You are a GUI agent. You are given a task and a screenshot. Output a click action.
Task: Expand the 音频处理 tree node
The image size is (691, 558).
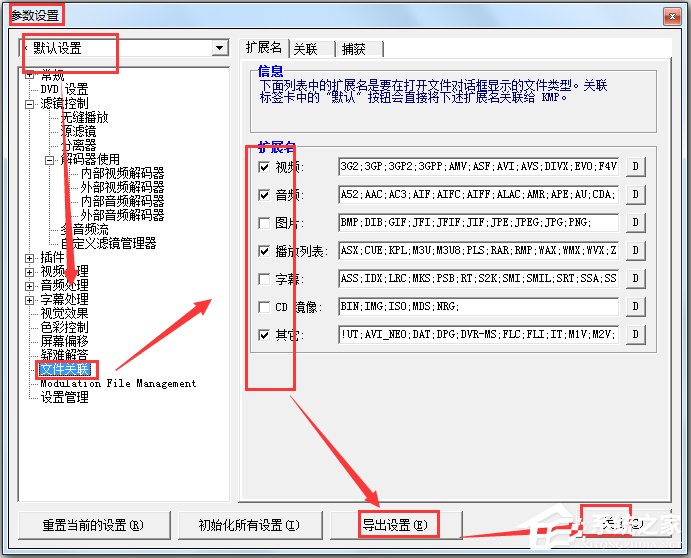(30, 286)
